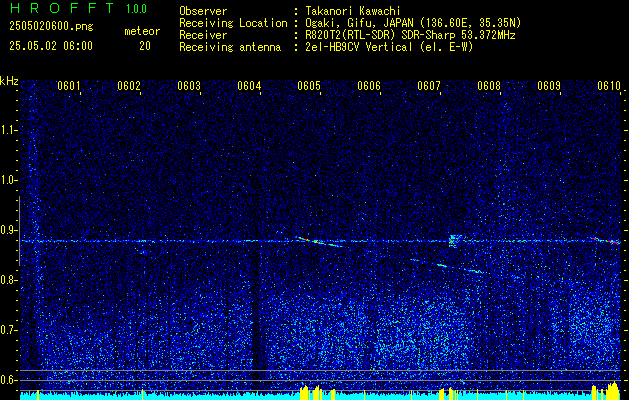Click the 0608 time marker
The height and width of the screenshot is (400, 629).
click(x=489, y=85)
